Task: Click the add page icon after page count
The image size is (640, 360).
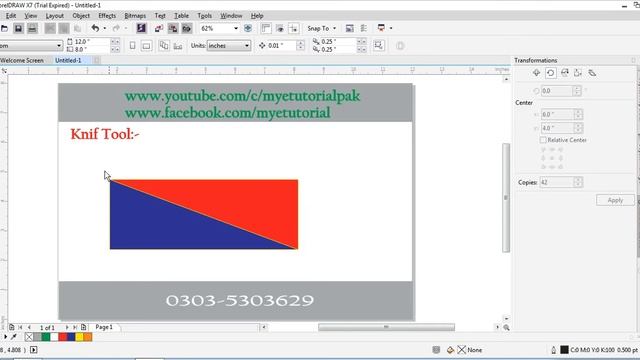Action: click(84, 327)
